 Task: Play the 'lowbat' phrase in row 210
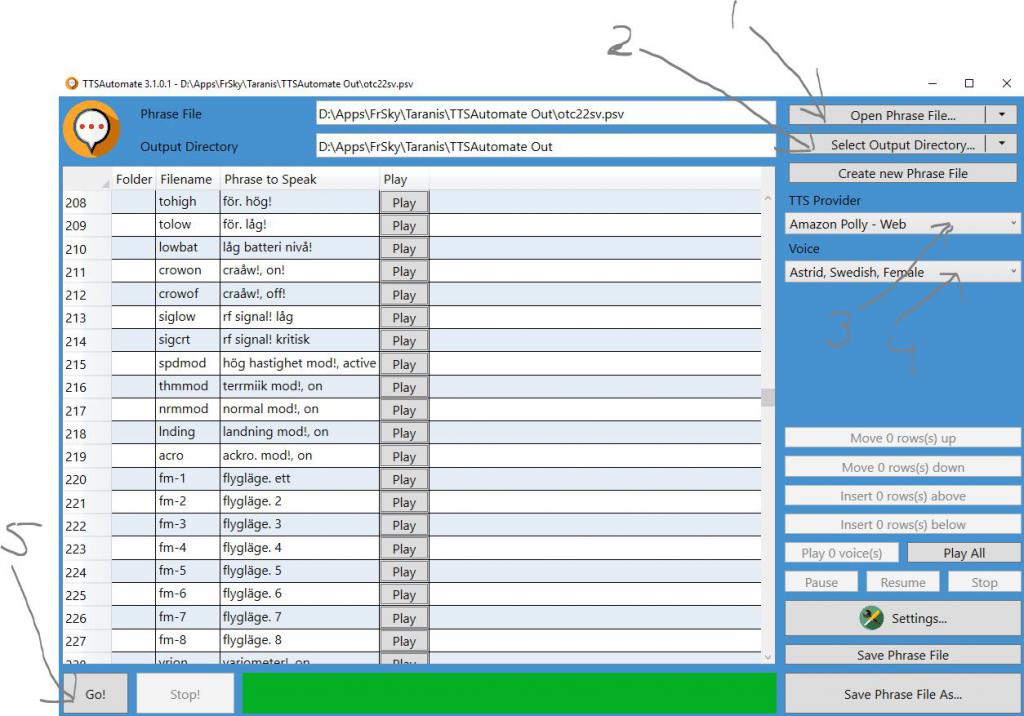pyautogui.click(x=404, y=248)
